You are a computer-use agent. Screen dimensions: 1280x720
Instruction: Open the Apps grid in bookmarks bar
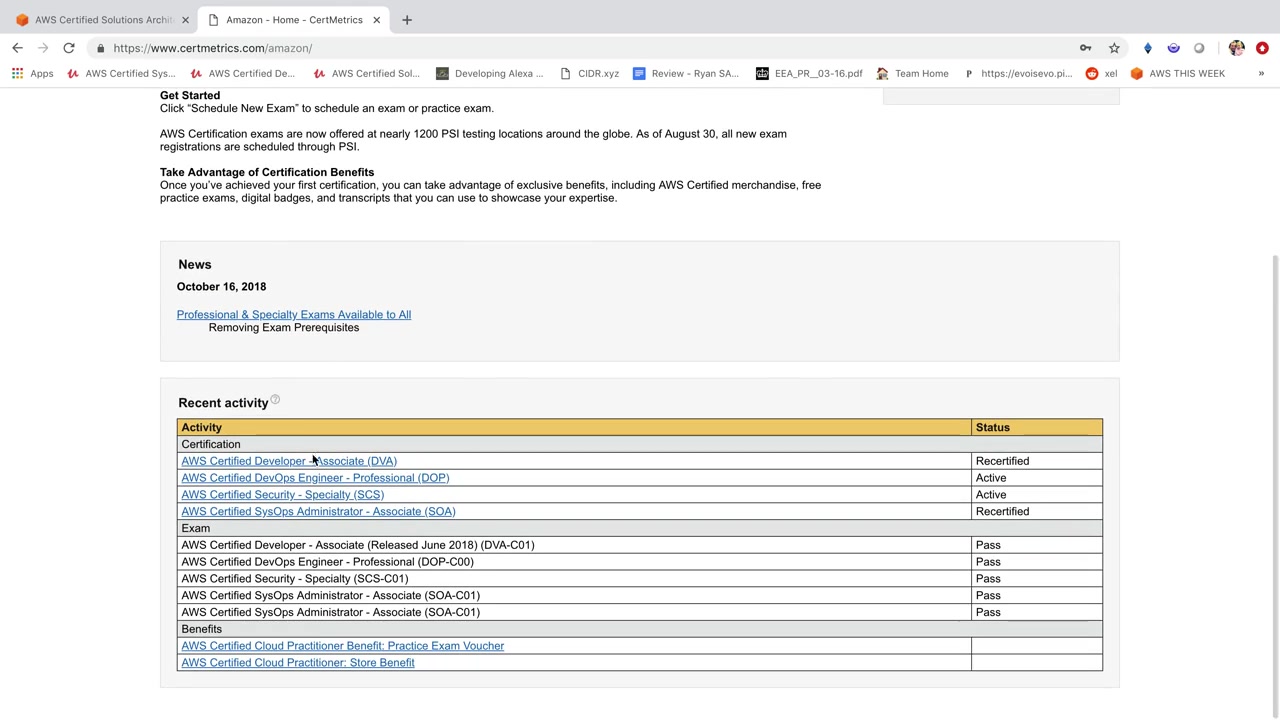point(32,73)
